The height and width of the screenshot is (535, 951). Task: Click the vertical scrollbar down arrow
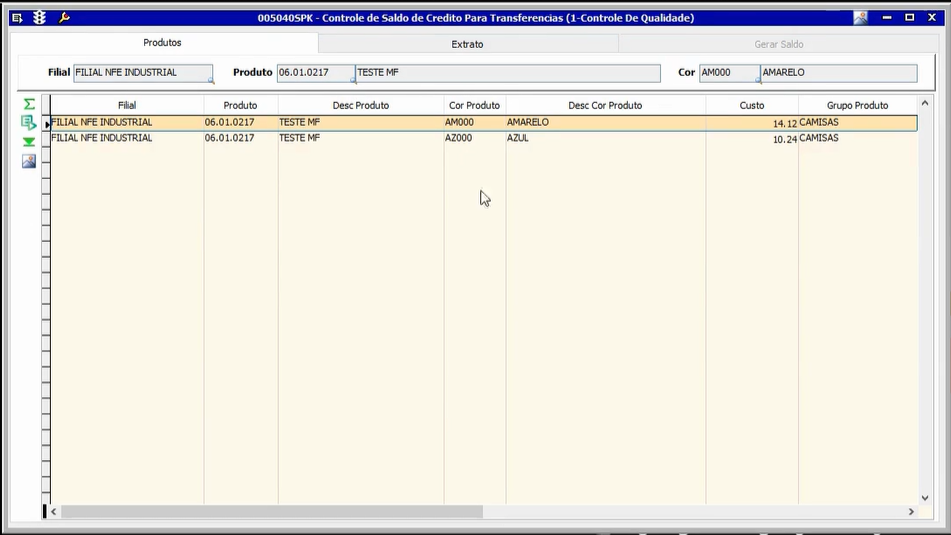click(925, 498)
